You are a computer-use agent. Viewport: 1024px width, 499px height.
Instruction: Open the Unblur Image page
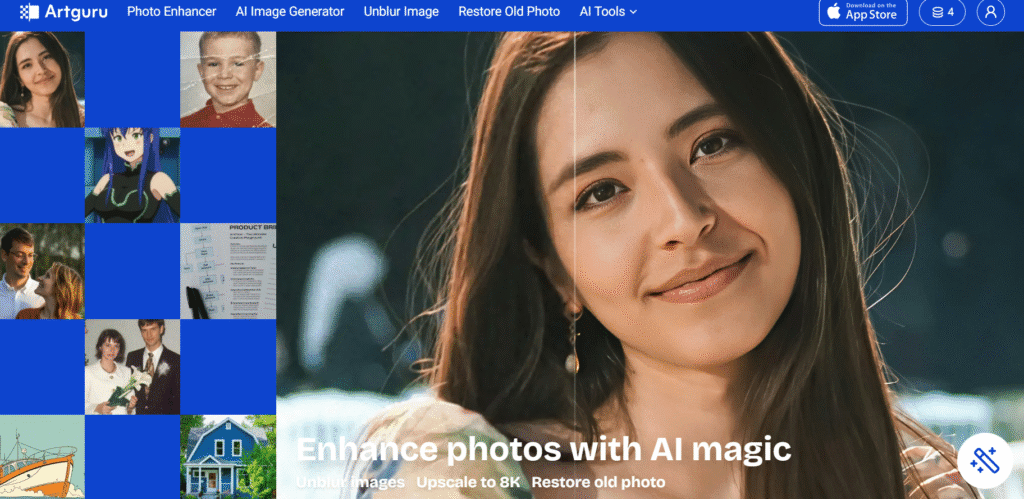(x=402, y=12)
